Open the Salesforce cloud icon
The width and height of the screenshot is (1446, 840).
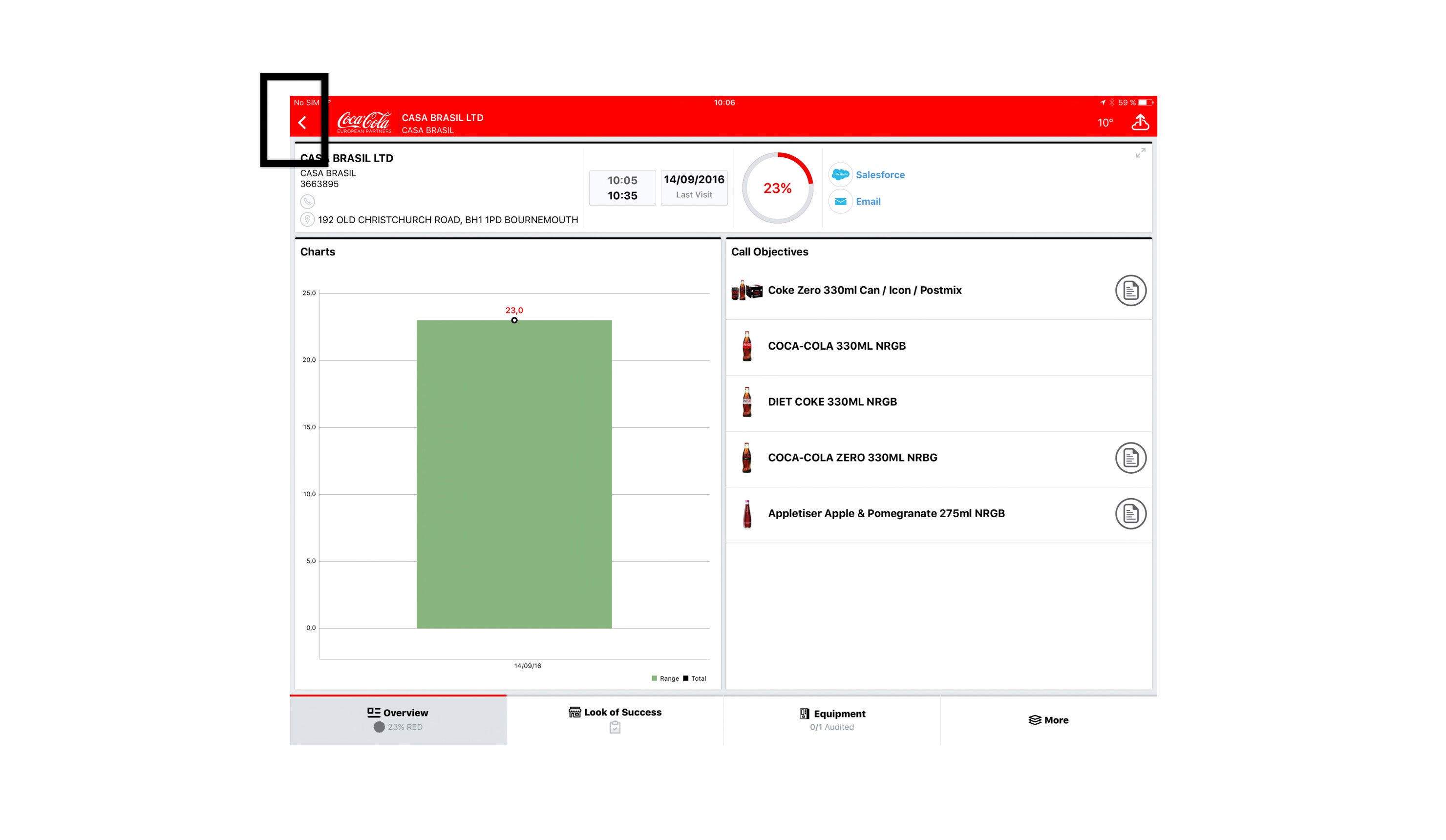pos(840,174)
